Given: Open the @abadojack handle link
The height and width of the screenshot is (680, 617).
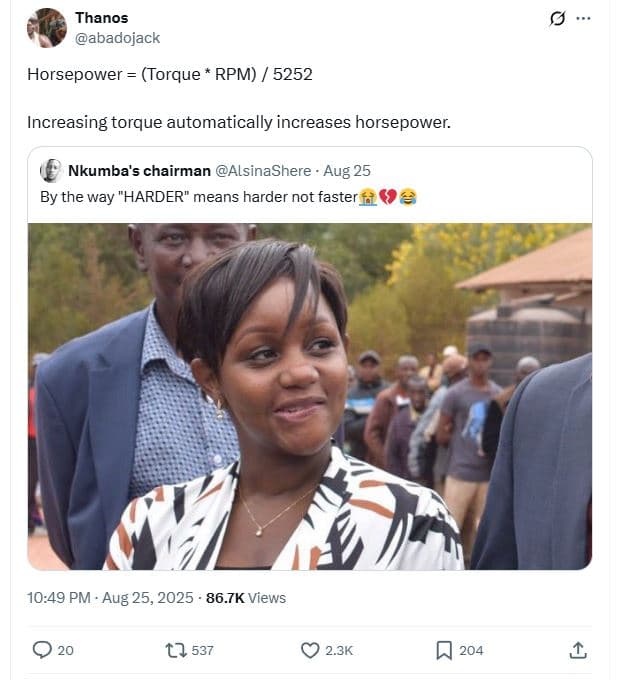Looking at the screenshot, I should click(x=117, y=38).
